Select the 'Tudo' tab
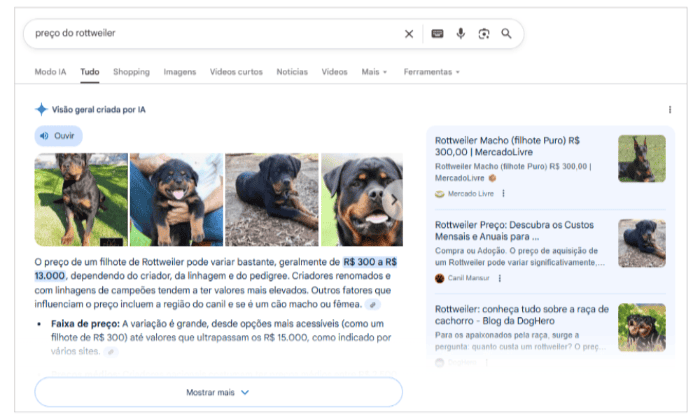The image size is (700, 420). click(x=90, y=72)
